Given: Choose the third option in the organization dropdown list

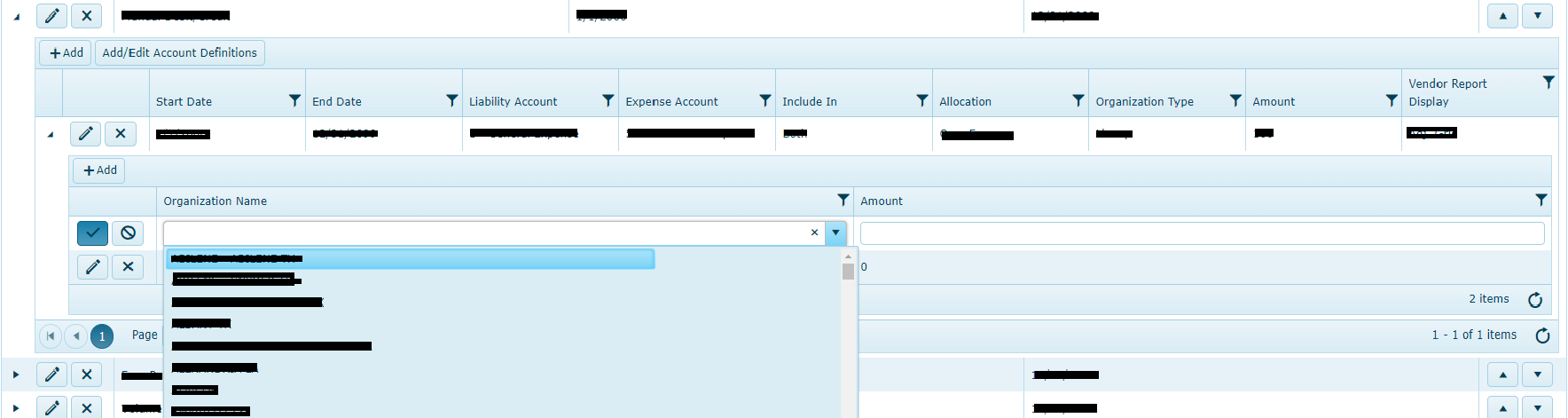Looking at the screenshot, I should (248, 303).
